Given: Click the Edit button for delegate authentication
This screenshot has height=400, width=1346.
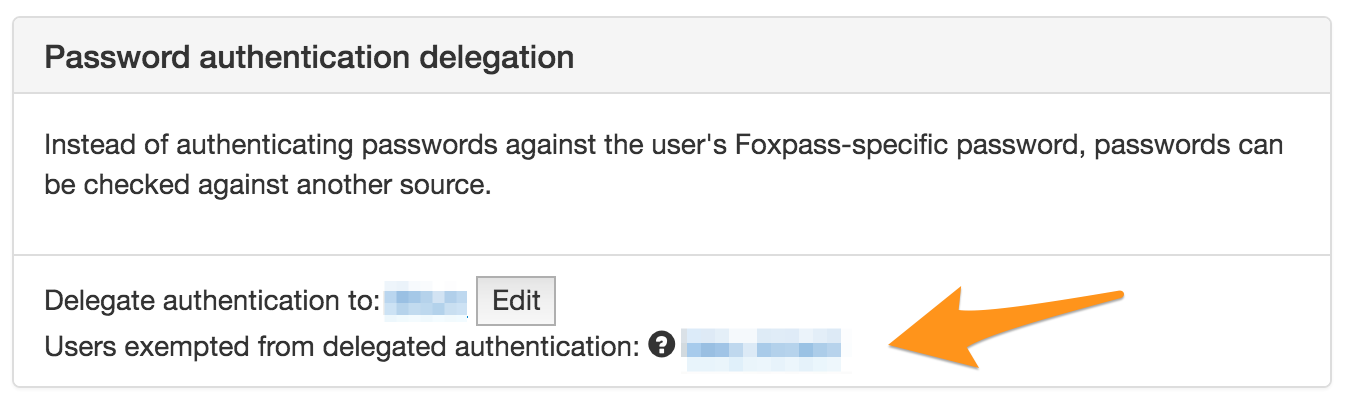Looking at the screenshot, I should [x=515, y=300].
